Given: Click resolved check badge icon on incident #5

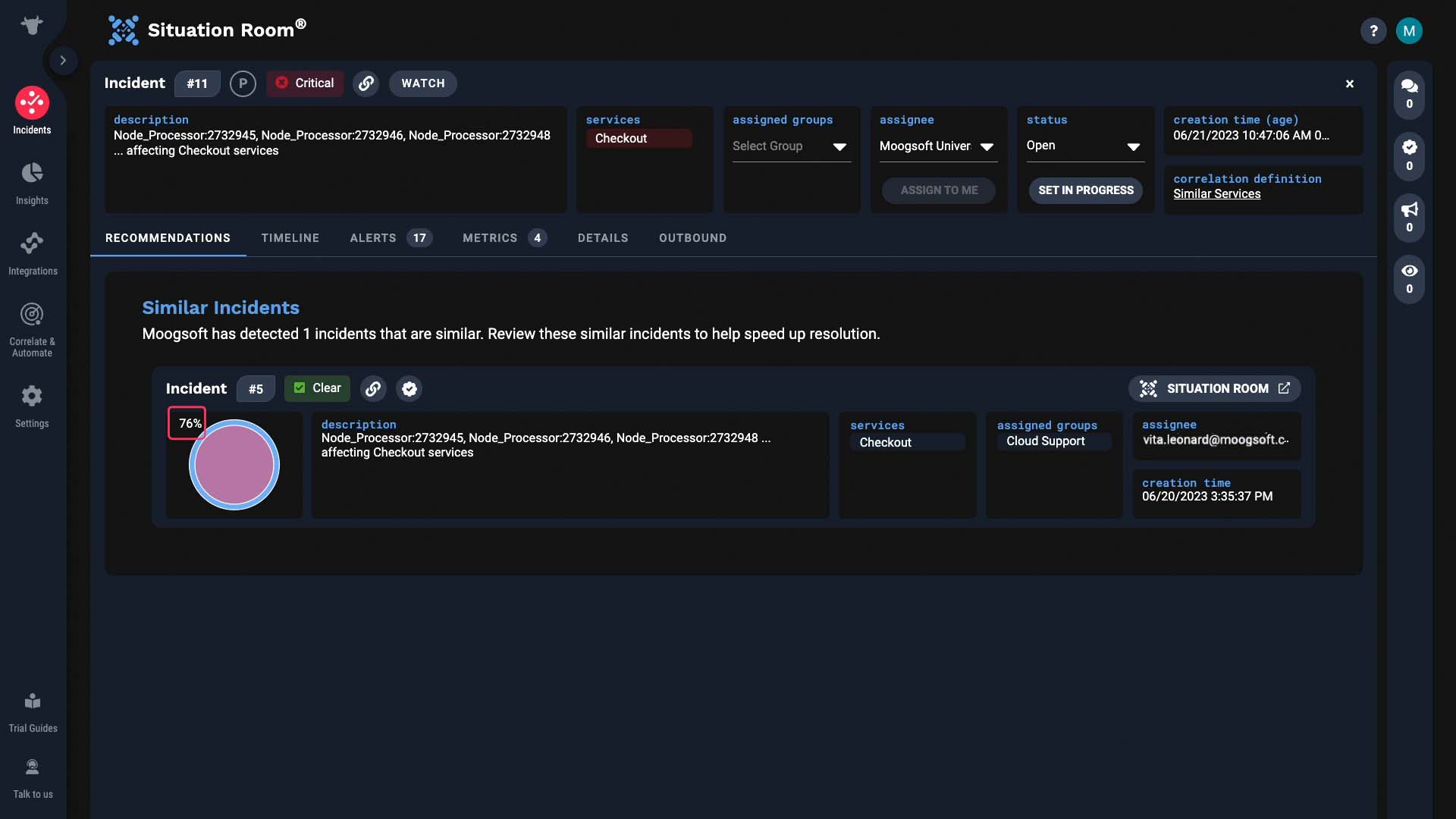Looking at the screenshot, I should 409,389.
